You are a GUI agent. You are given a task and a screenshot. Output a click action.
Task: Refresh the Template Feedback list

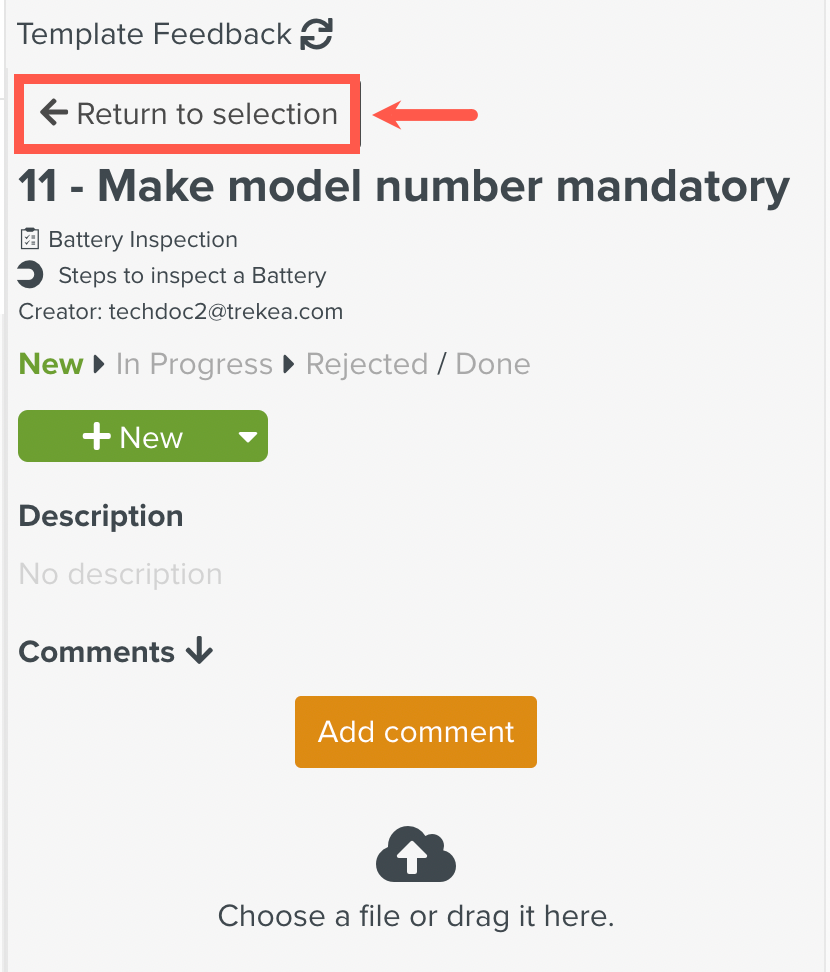click(x=315, y=33)
